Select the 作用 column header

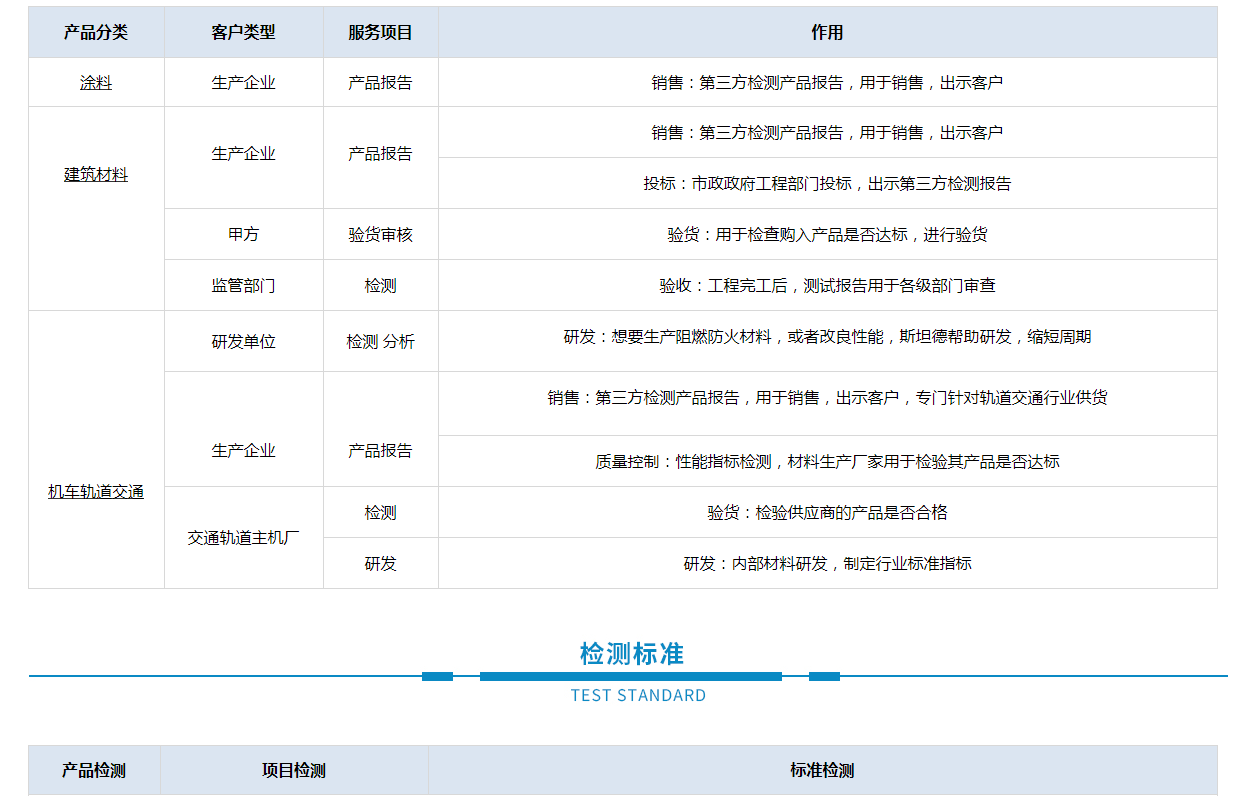[x=827, y=32]
